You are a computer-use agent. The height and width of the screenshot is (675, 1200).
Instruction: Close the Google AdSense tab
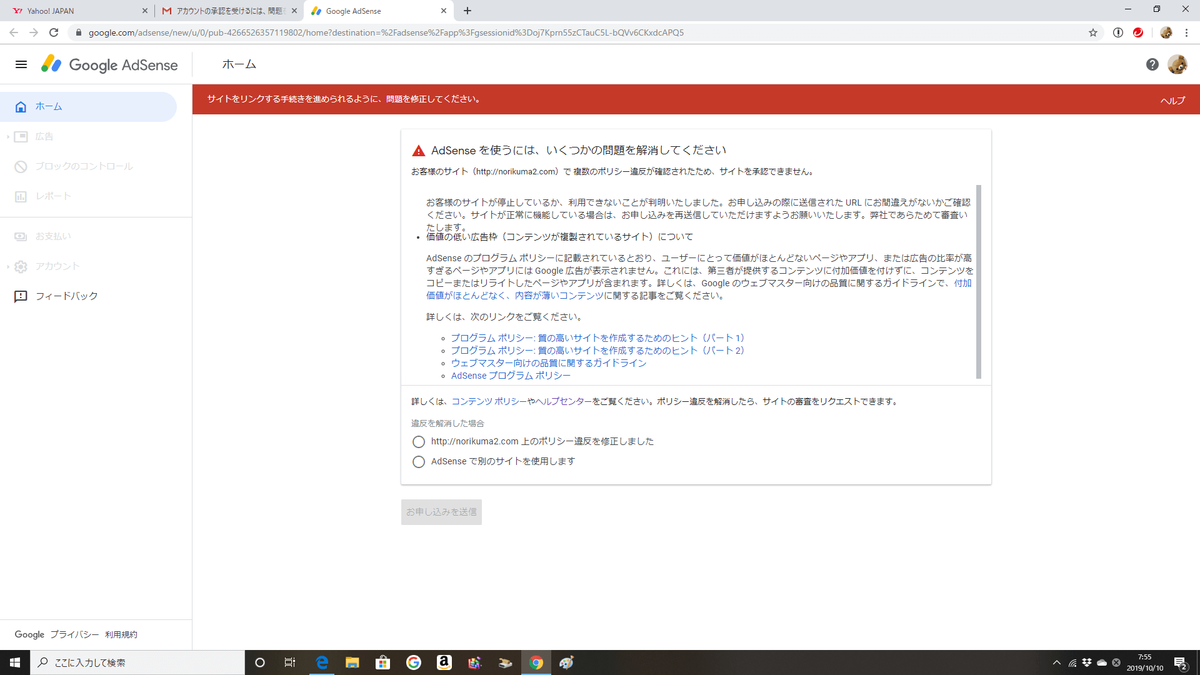[442, 10]
